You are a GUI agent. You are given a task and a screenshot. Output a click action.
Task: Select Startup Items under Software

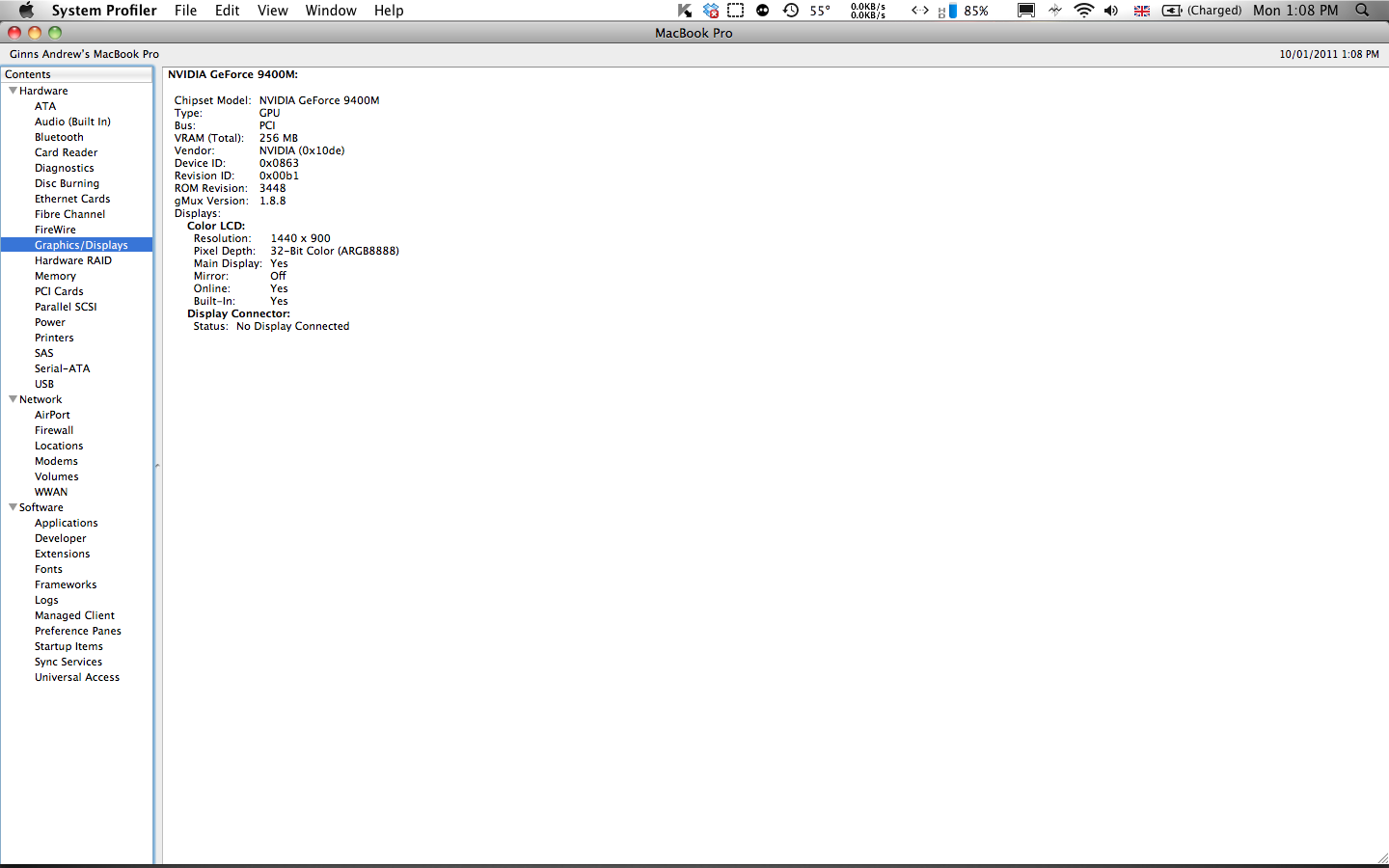[68, 646]
